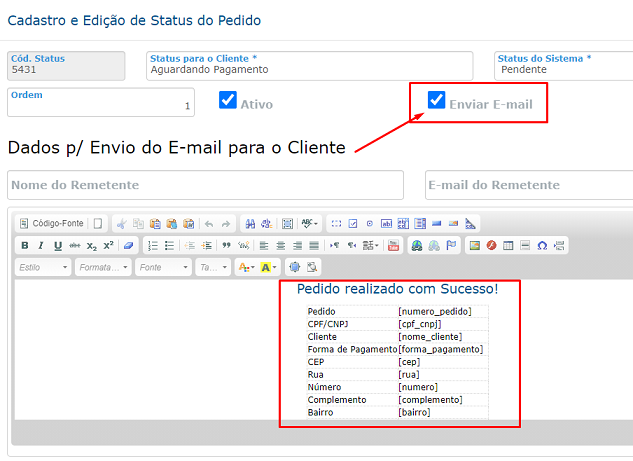Viewport: 633px width, 461px height.
Task: Open the Estilo dropdown
Action: pos(44,267)
